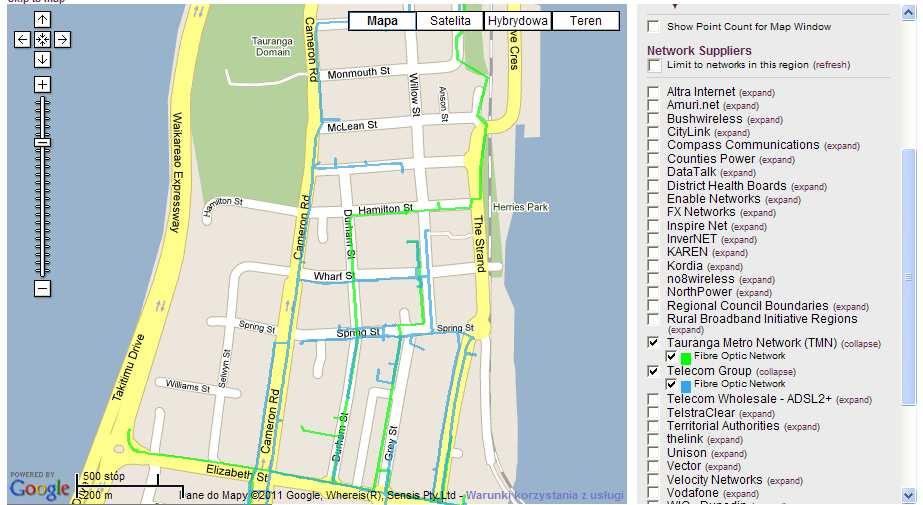
Task: Expand Territorial Authorities options
Action: point(802,427)
